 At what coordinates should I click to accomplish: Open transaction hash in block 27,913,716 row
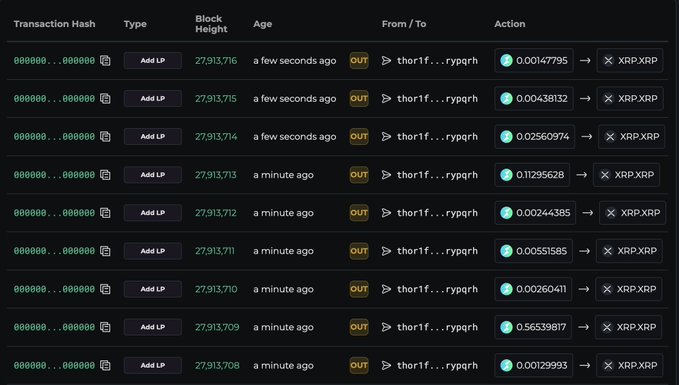point(54,61)
